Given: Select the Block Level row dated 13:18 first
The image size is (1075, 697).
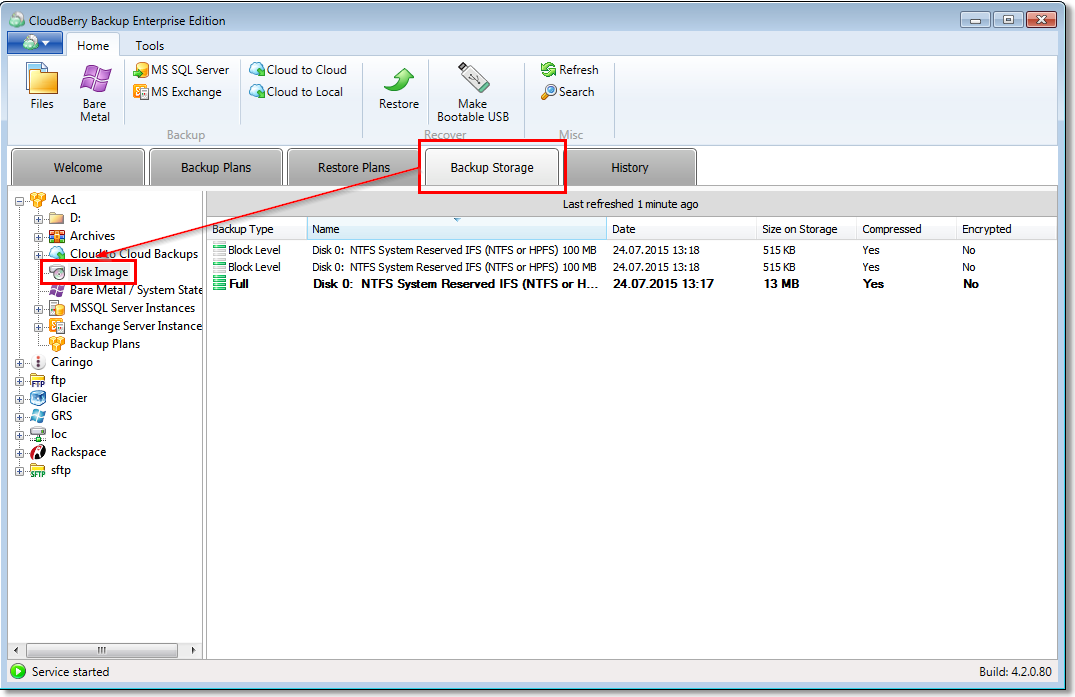Looking at the screenshot, I should [x=631, y=250].
